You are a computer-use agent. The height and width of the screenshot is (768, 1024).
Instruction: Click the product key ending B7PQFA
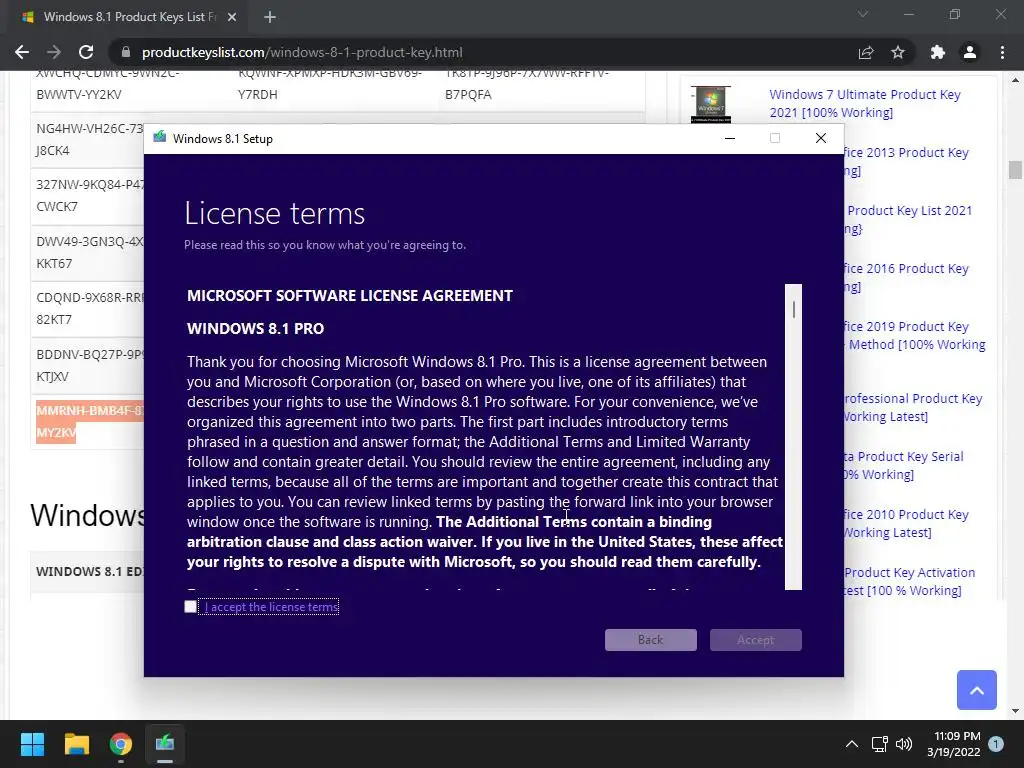(x=527, y=84)
